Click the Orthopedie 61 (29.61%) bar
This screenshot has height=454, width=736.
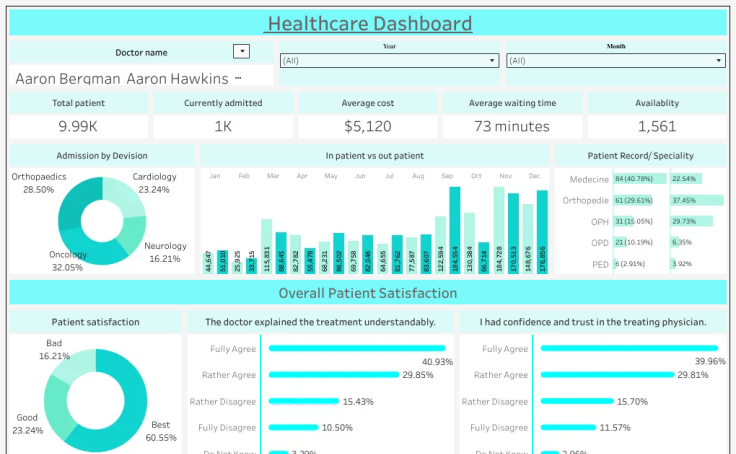click(x=633, y=200)
